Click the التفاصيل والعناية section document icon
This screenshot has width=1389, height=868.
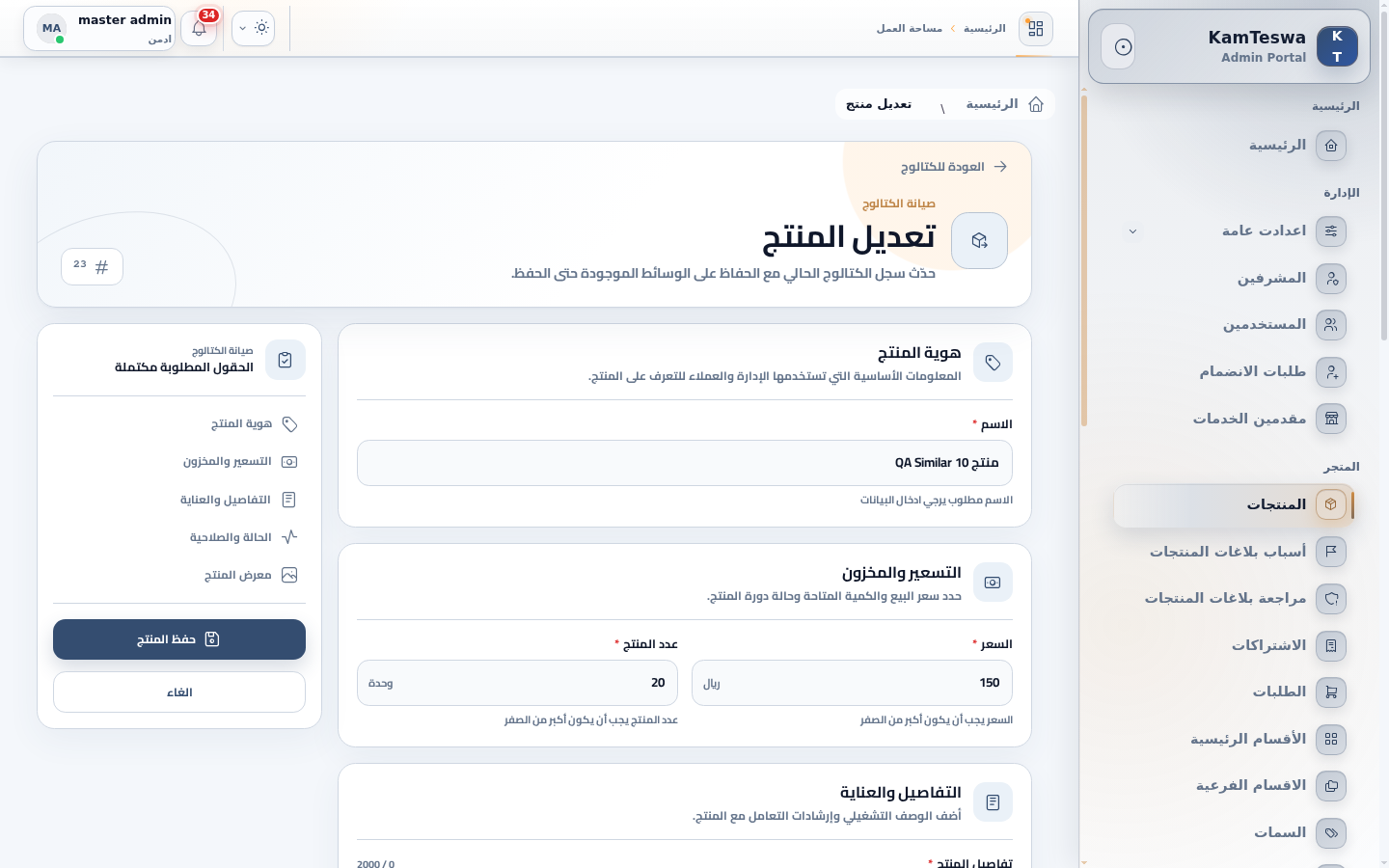[x=993, y=802]
